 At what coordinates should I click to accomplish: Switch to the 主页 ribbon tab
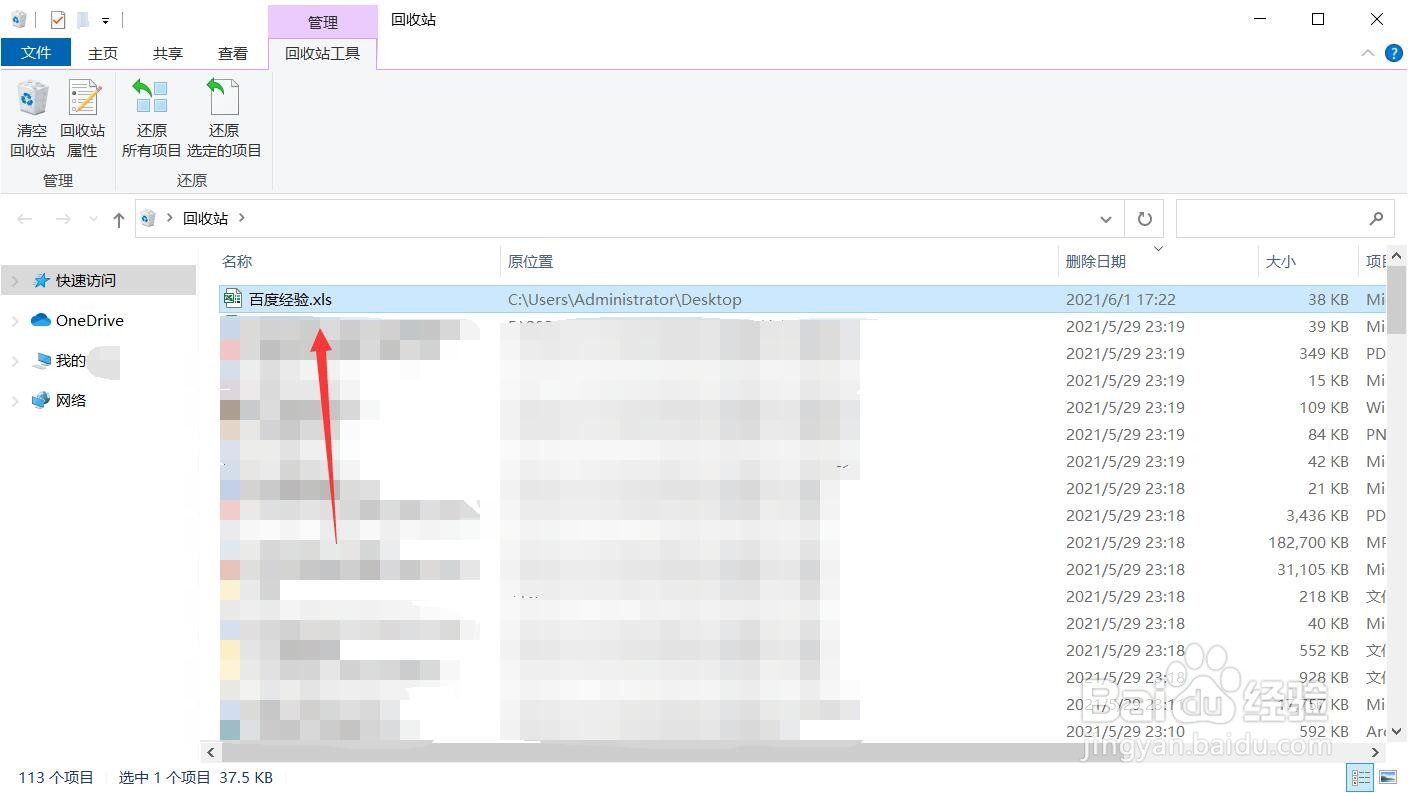point(102,54)
